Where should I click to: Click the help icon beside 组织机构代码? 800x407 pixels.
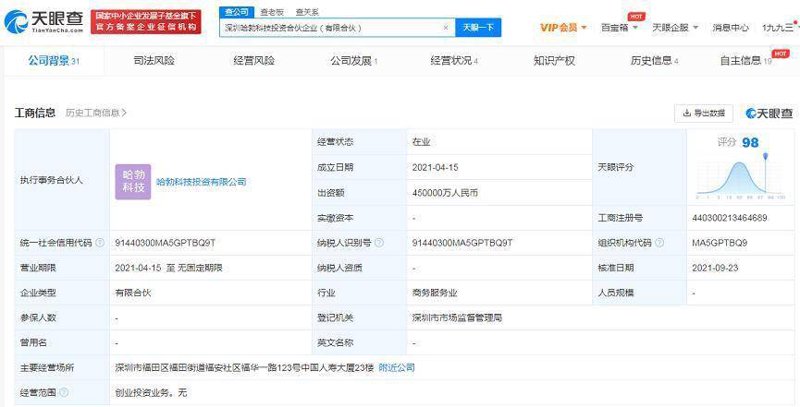(x=659, y=243)
